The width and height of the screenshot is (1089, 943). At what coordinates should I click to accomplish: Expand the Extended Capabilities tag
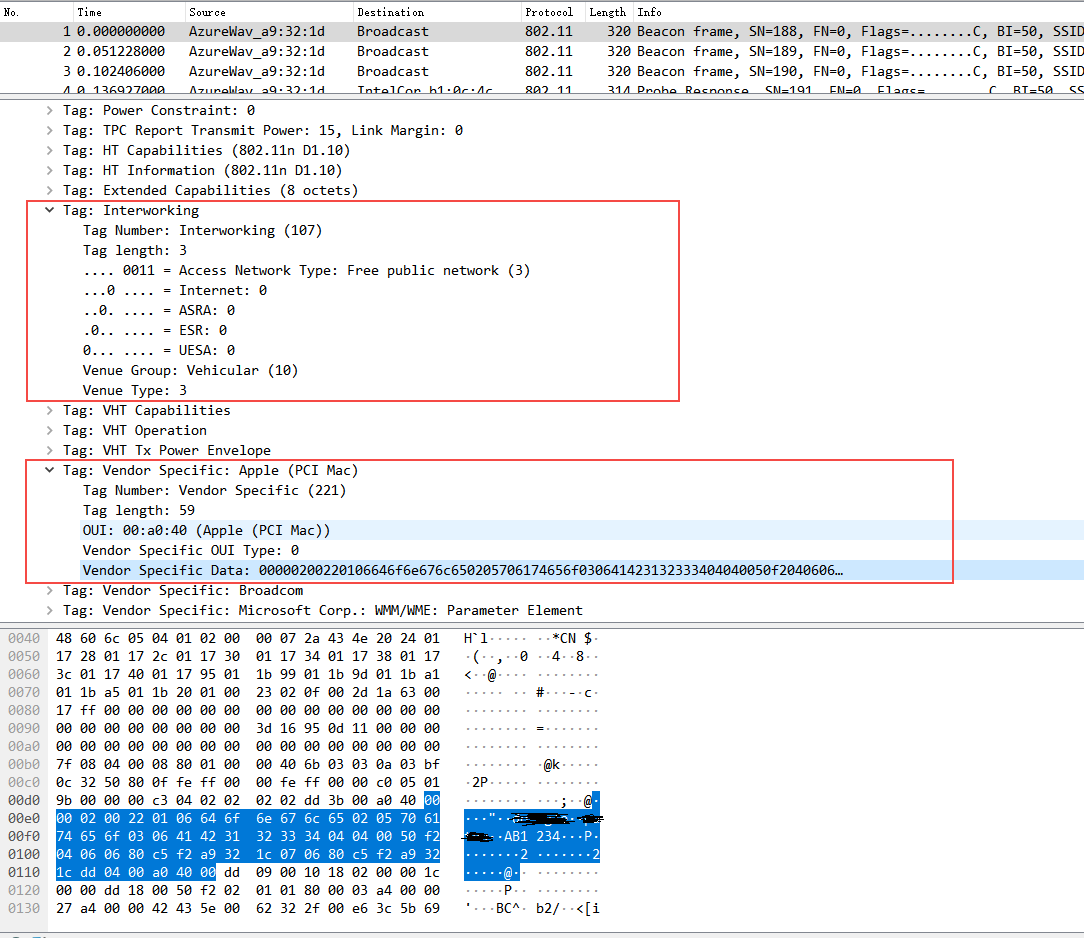click(47, 190)
